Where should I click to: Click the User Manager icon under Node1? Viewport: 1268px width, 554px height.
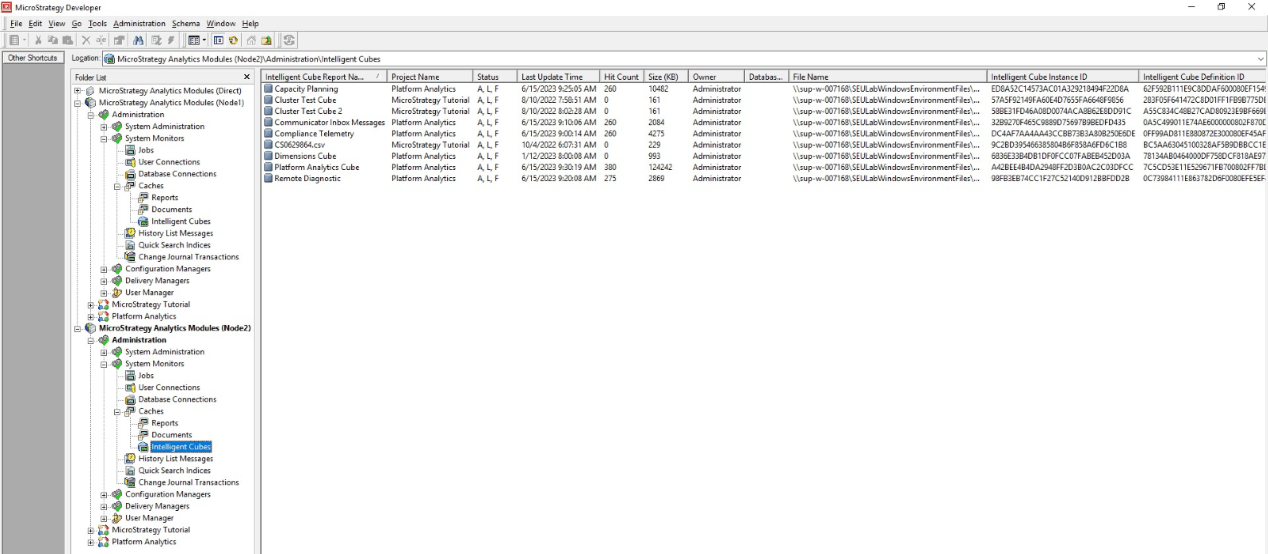(x=118, y=292)
